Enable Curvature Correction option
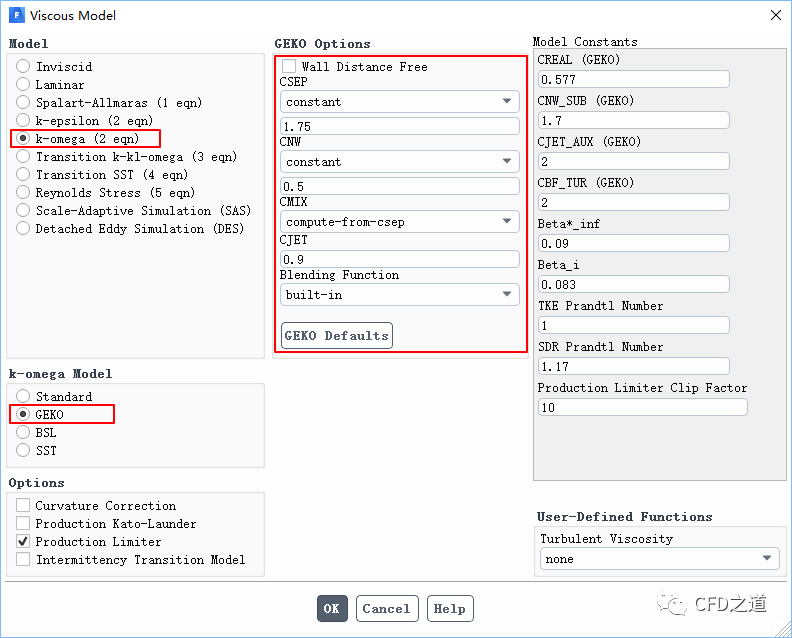 coord(23,505)
